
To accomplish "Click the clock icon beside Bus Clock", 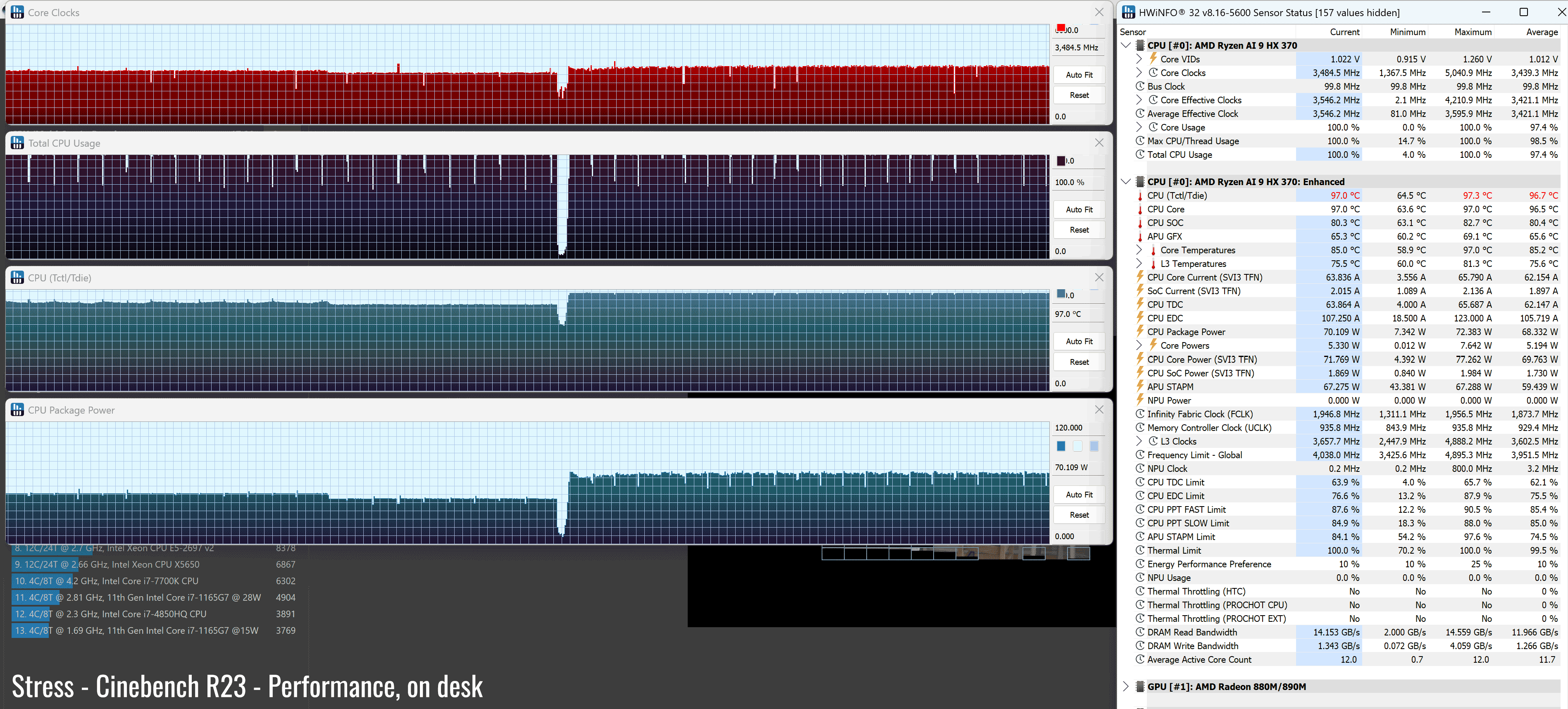I will click(x=1140, y=86).
